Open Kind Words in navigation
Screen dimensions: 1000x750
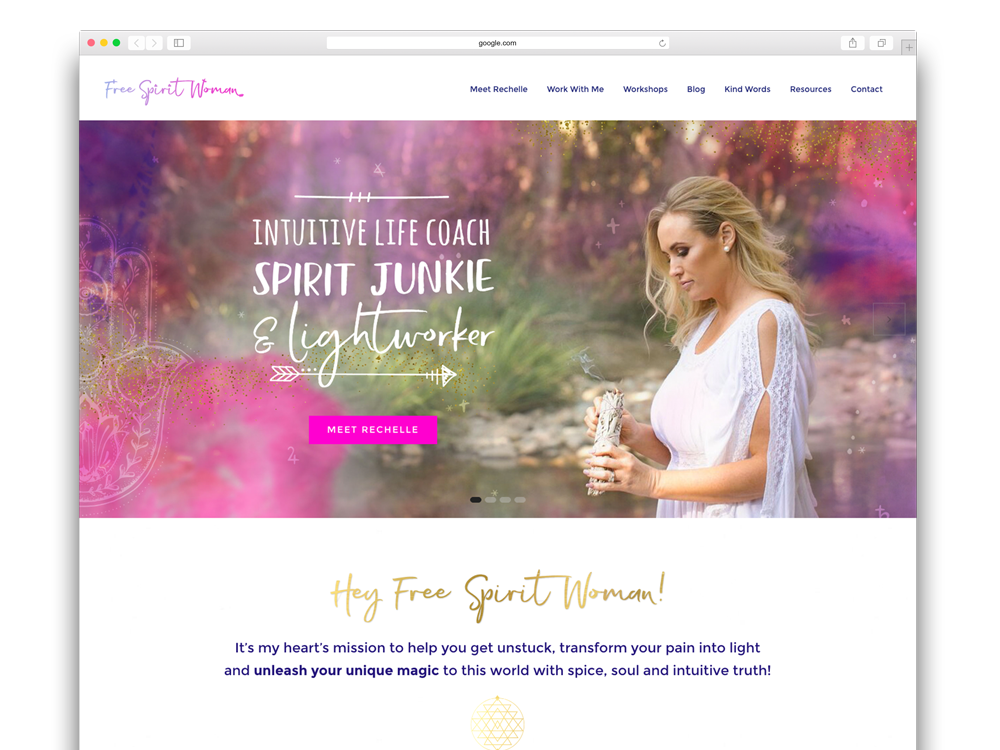pos(747,89)
